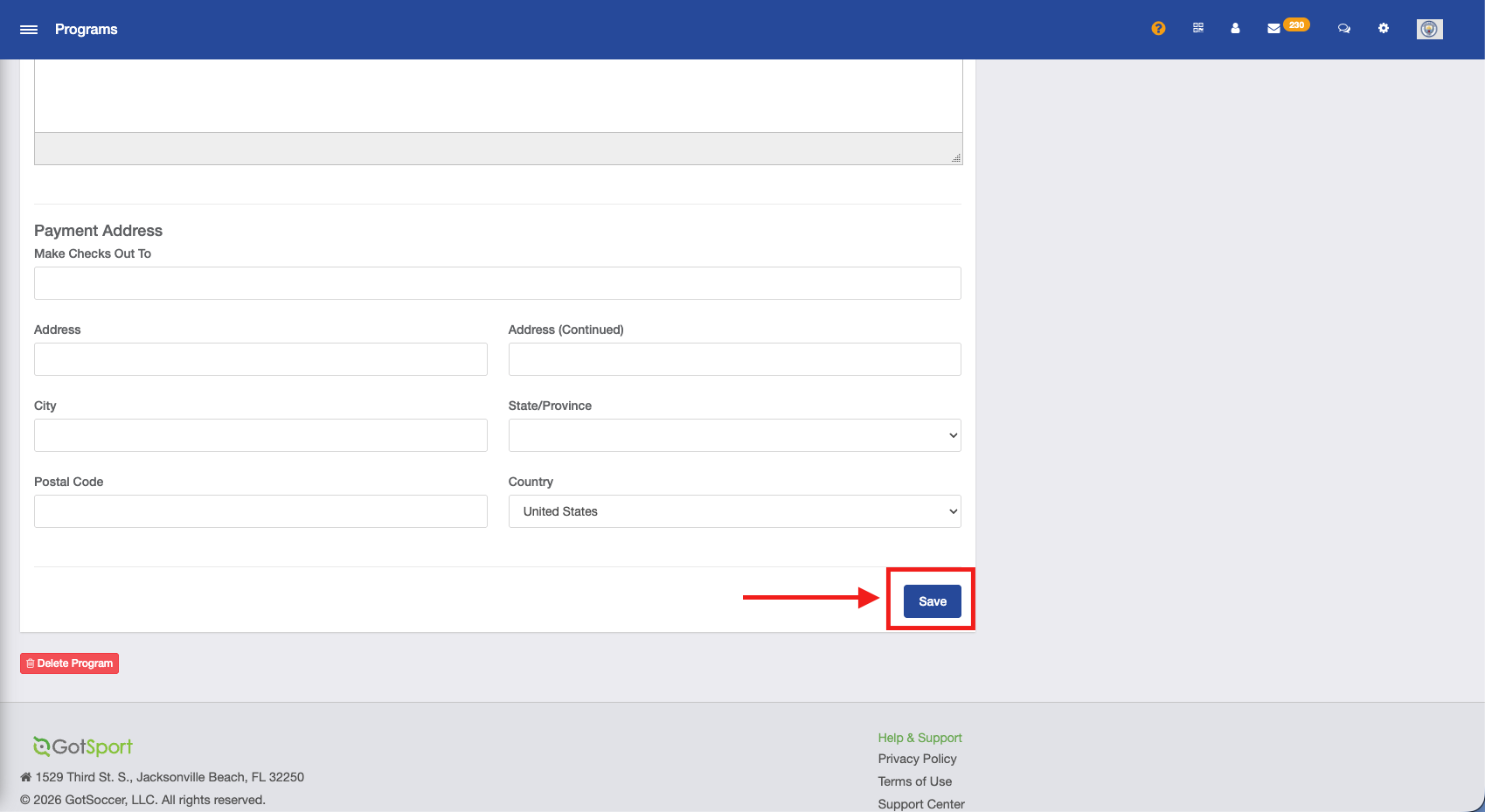This screenshot has height=812, width=1485.
Task: Click the club crest avatar
Action: pyautogui.click(x=1429, y=29)
